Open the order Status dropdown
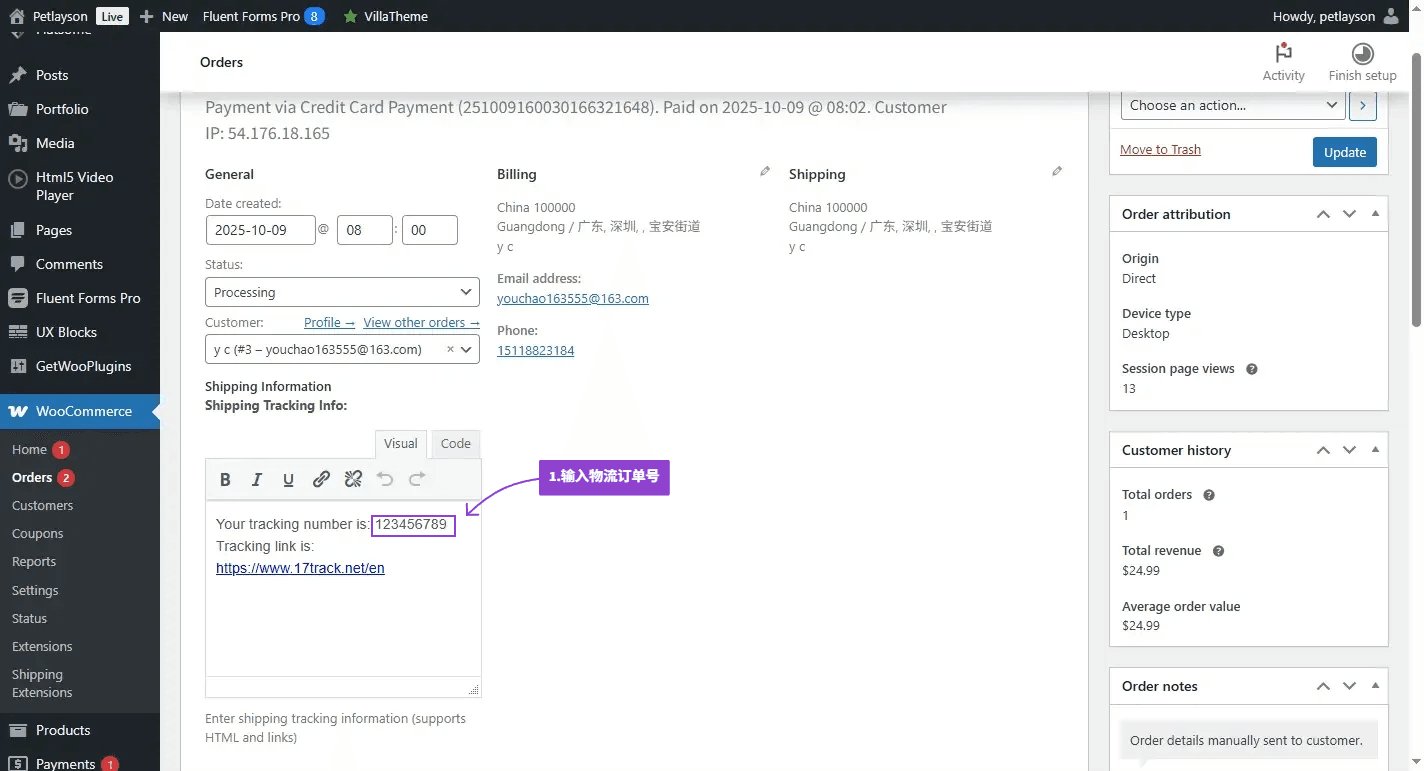Viewport: 1424px width, 771px height. coord(342,292)
